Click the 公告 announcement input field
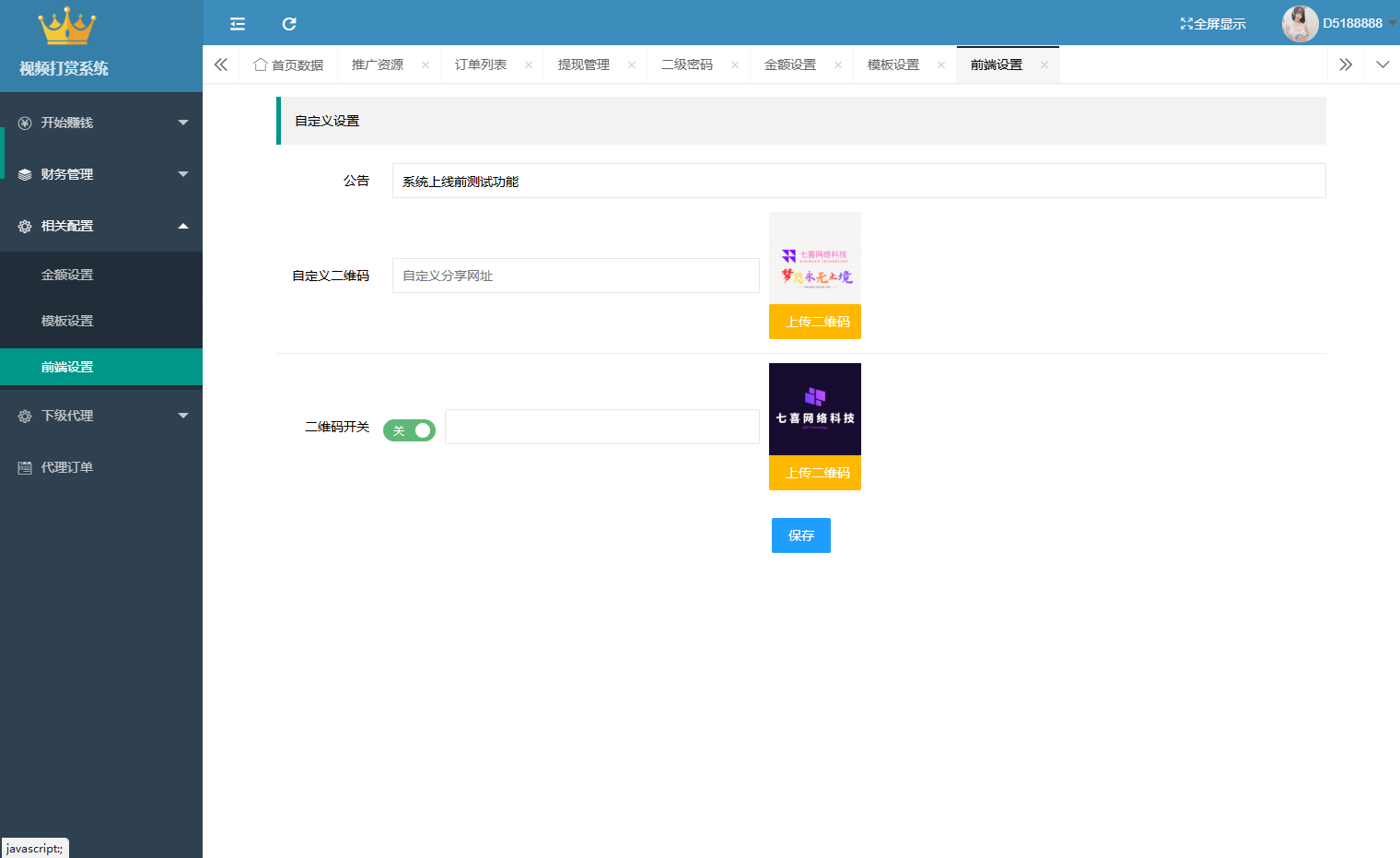This screenshot has width=1400, height=858. pos(858,181)
